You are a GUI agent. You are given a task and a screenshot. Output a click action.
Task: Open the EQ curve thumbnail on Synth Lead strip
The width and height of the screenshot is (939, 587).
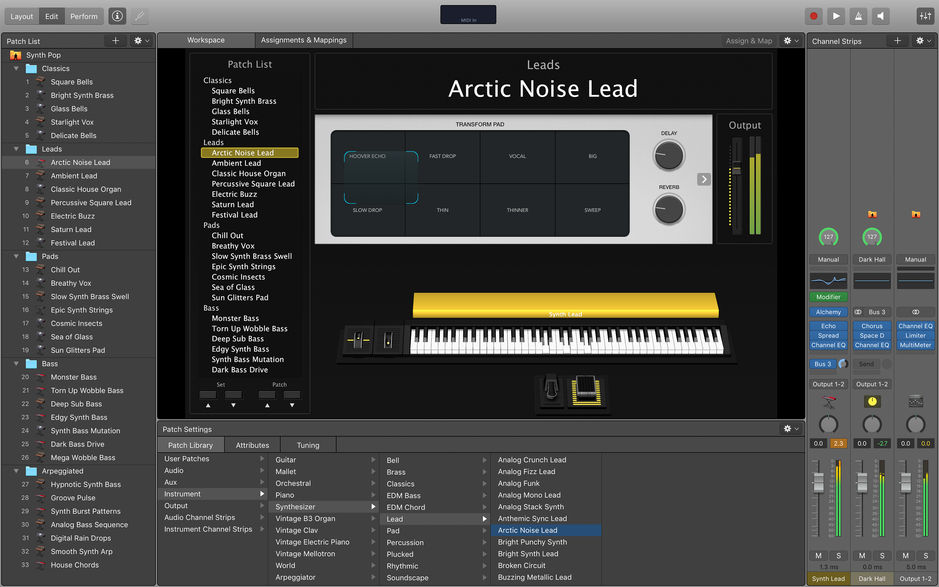pos(828,280)
